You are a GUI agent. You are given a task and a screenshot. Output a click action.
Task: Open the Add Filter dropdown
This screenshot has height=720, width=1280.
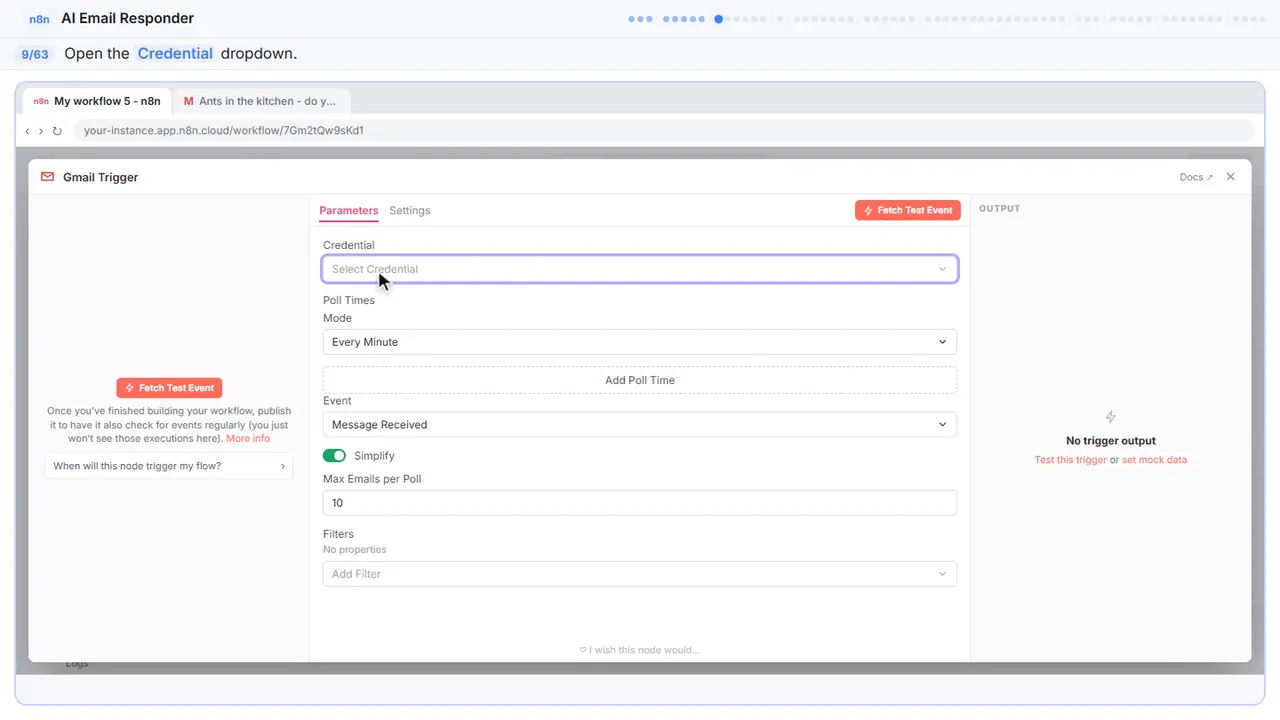click(x=640, y=574)
